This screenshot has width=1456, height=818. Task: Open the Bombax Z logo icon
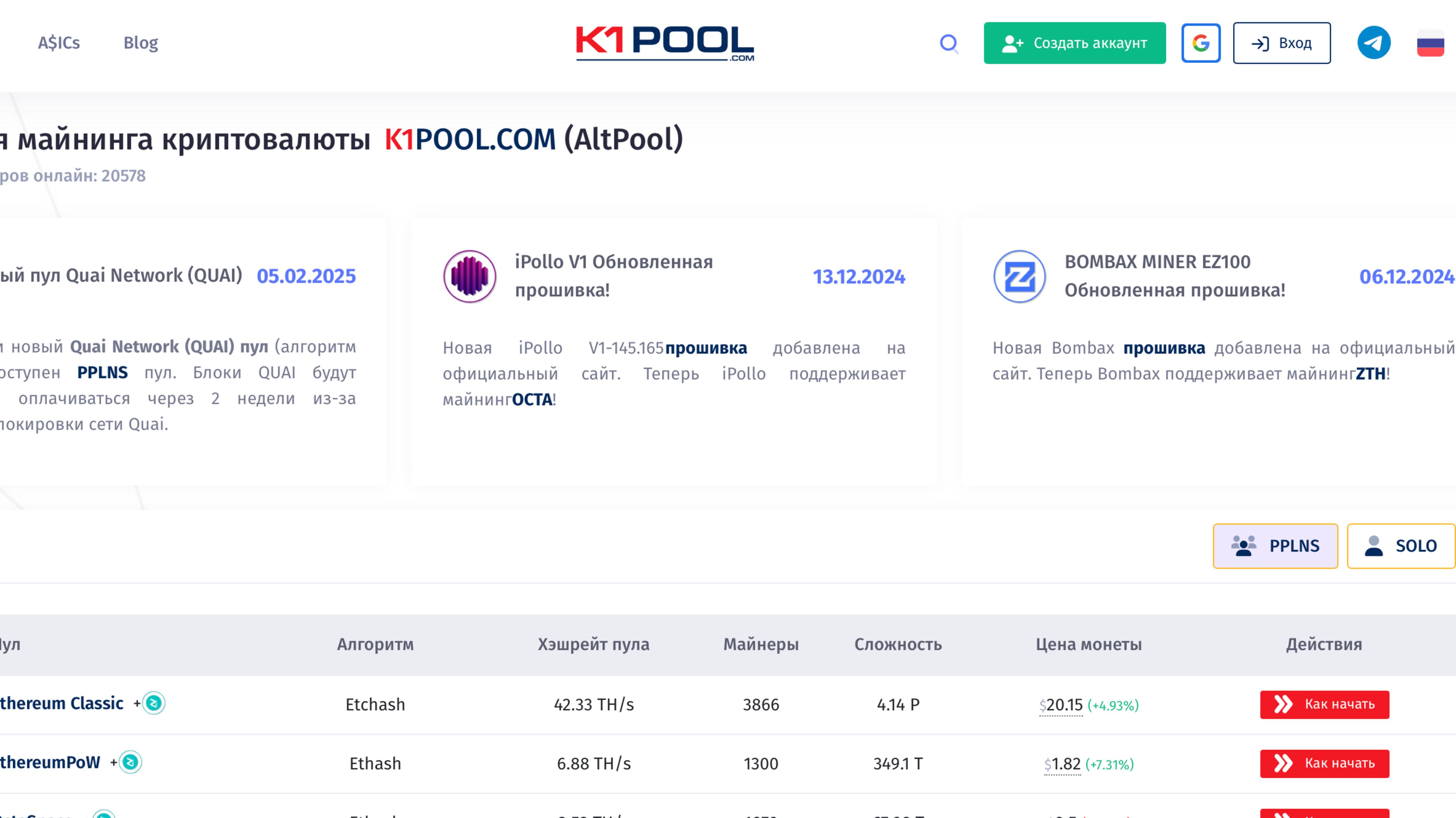(1019, 276)
